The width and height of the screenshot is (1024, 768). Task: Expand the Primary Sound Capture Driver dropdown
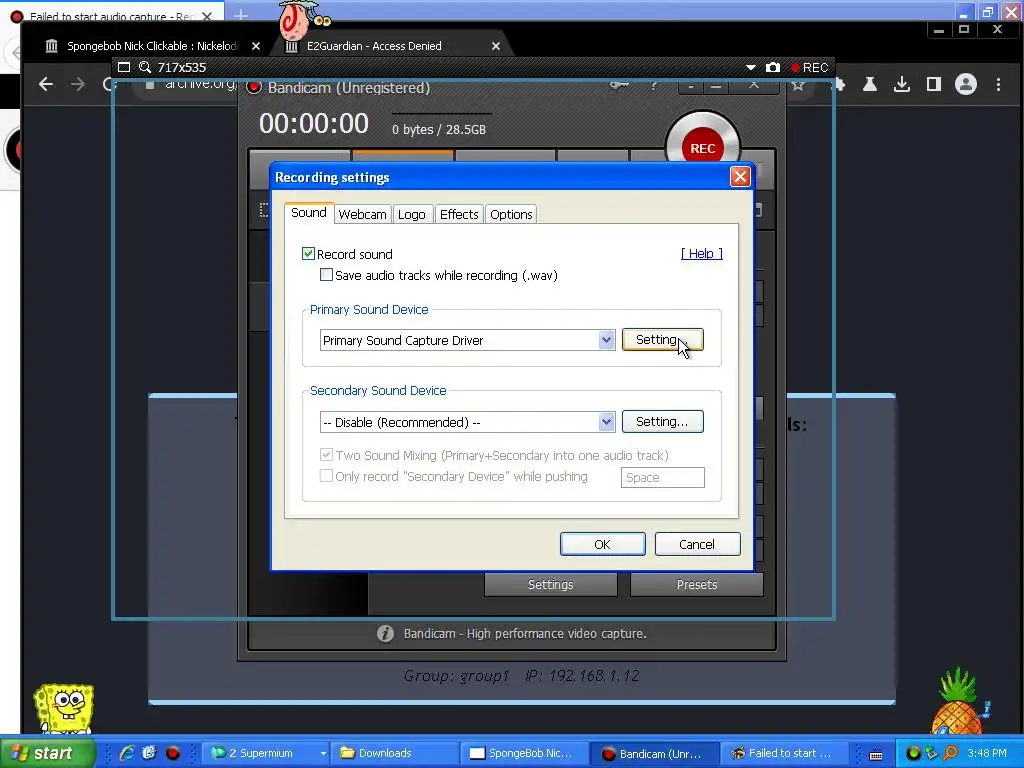tap(606, 340)
